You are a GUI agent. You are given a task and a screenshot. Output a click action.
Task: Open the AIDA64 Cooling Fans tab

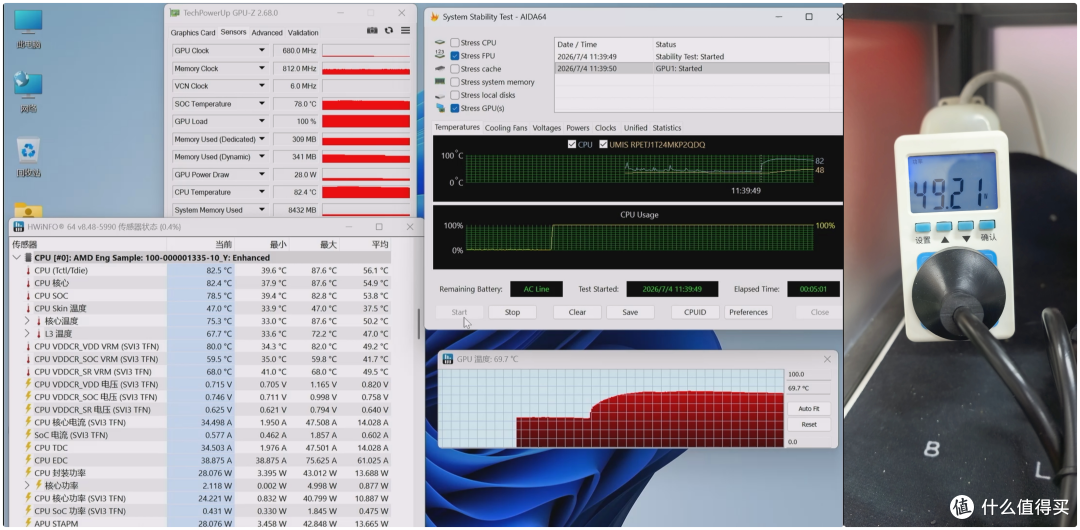point(506,128)
